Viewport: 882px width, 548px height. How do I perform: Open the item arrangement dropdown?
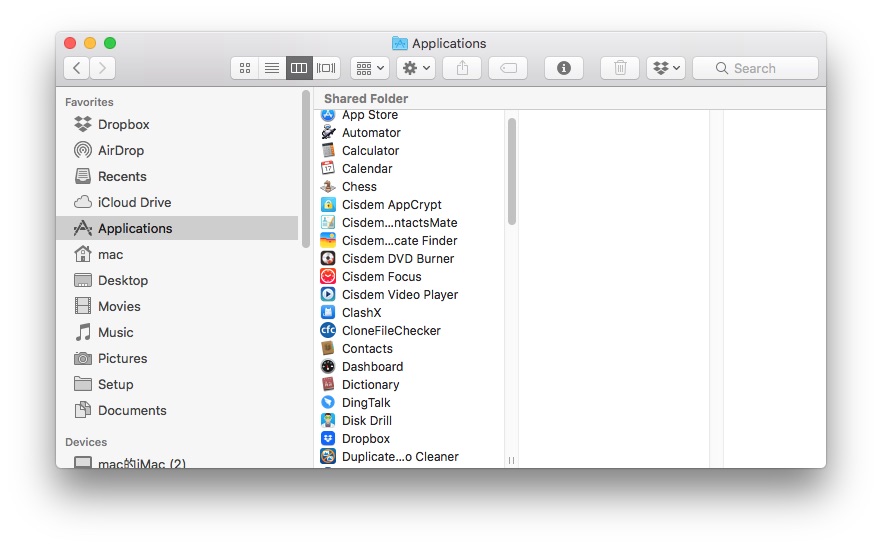370,68
